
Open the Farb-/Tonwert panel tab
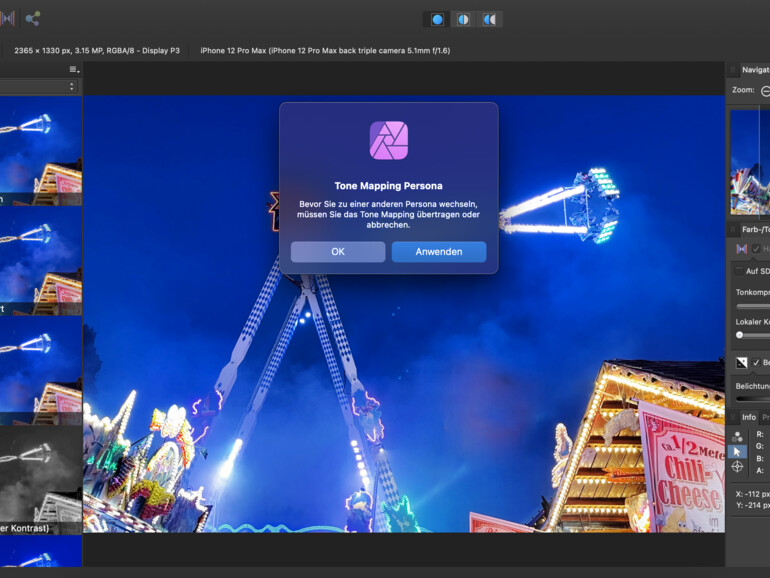pos(755,229)
